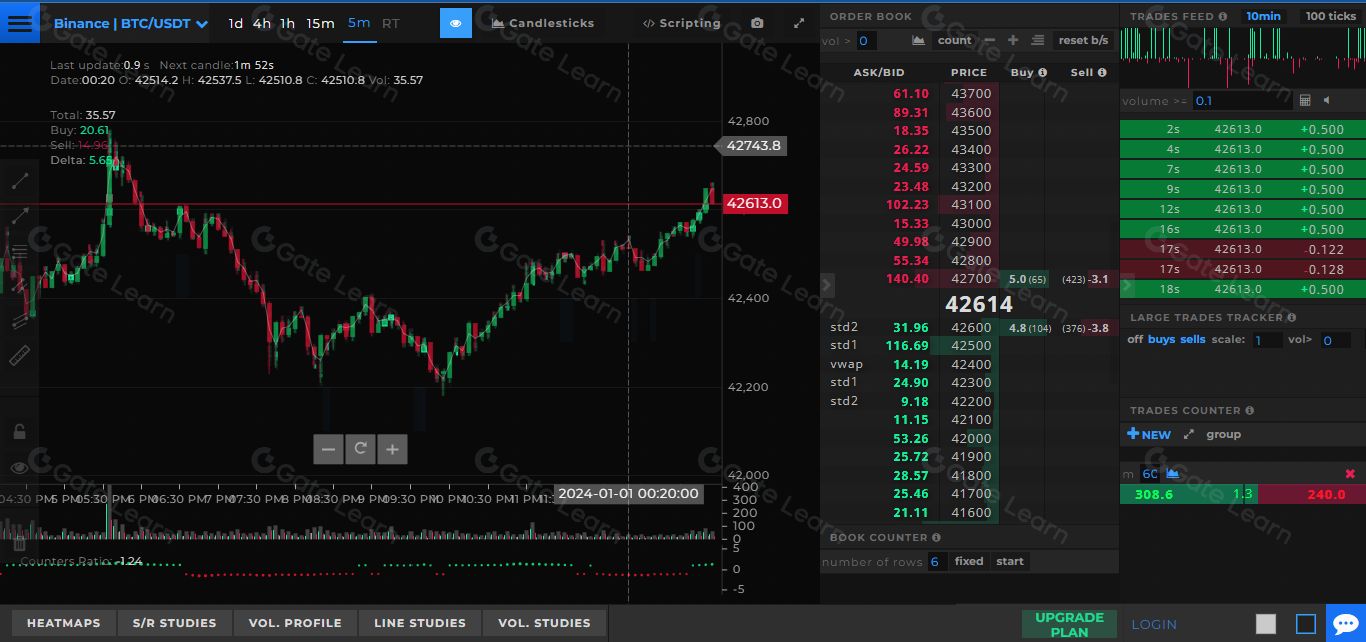Toggle the drawing lock icon
The image size is (1366, 642).
point(19,432)
